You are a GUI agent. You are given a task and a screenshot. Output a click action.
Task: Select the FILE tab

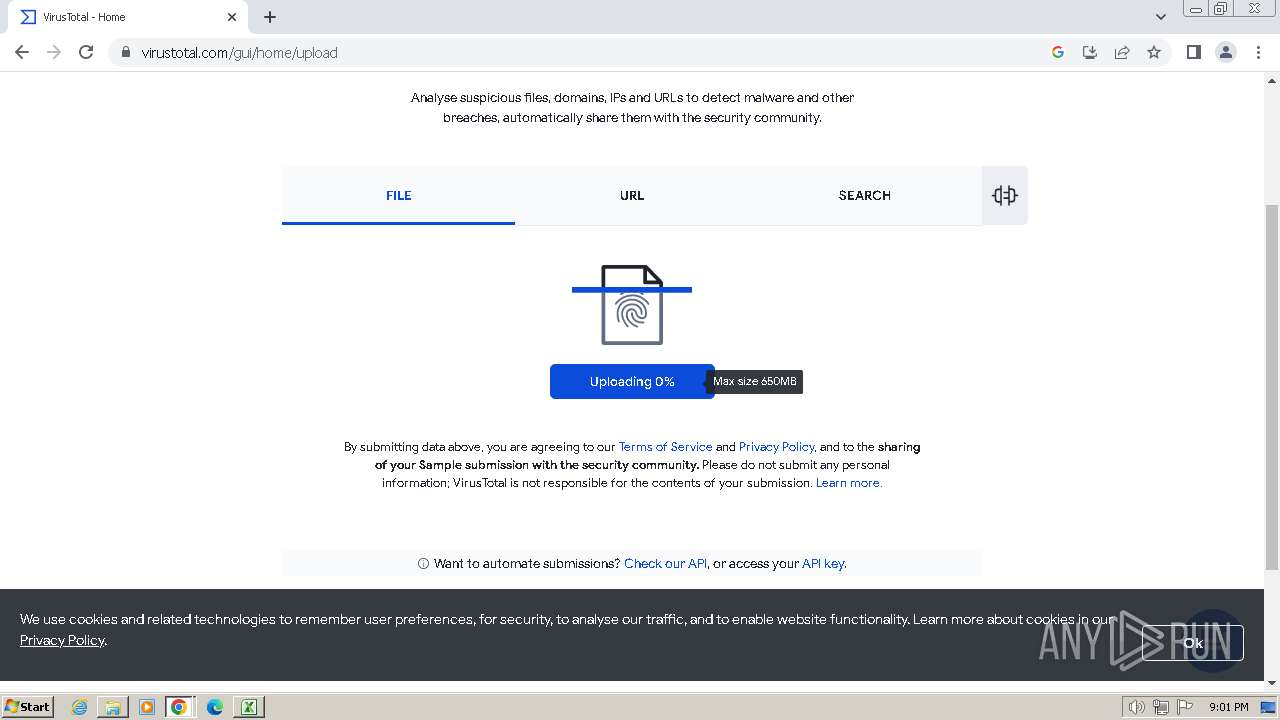[x=398, y=195]
